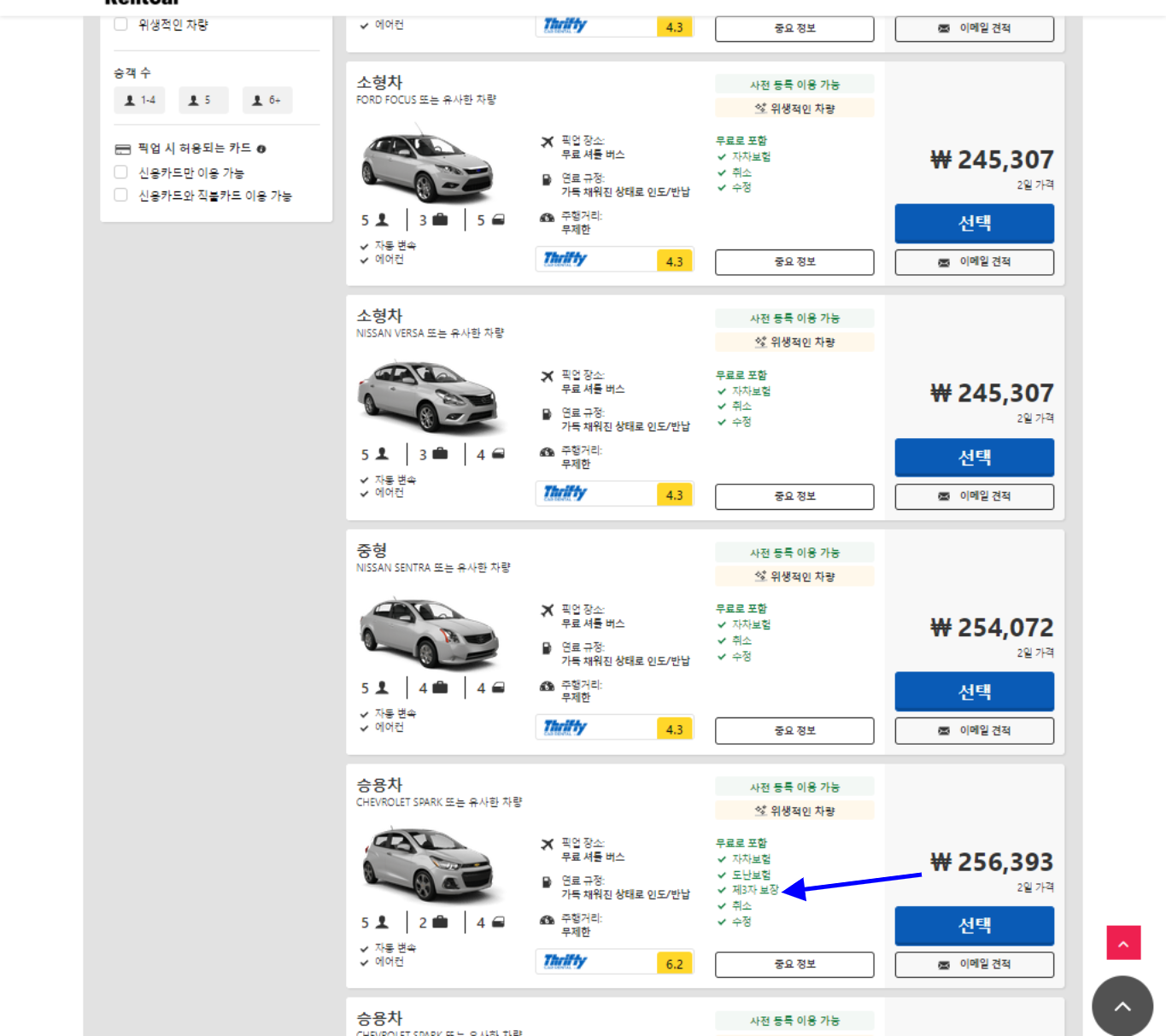This screenshot has width=1166, height=1036.
Task: Click luggage icon in Chevrolet Spark card
Action: click(440, 922)
